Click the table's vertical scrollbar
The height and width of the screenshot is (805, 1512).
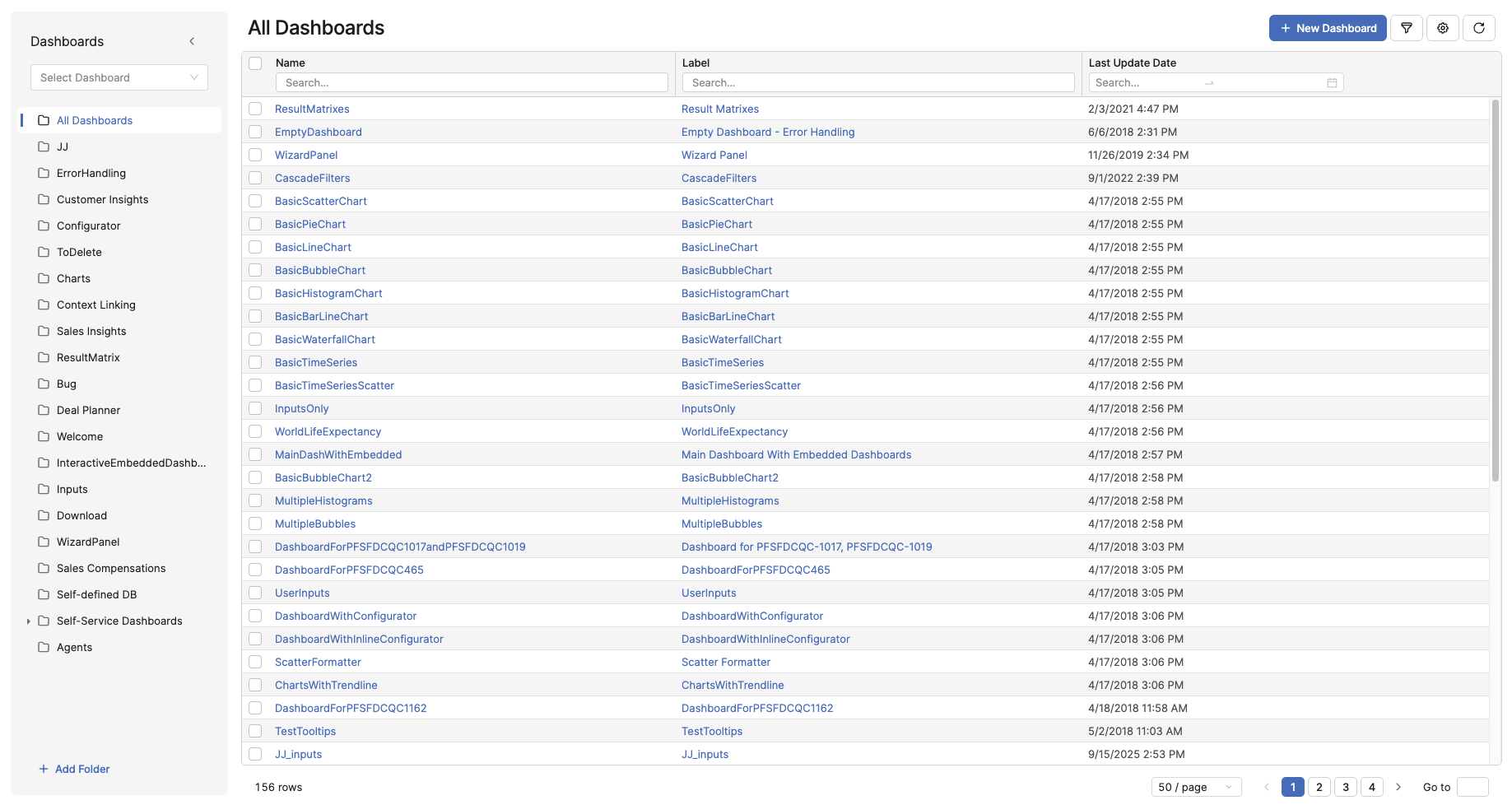1495,288
